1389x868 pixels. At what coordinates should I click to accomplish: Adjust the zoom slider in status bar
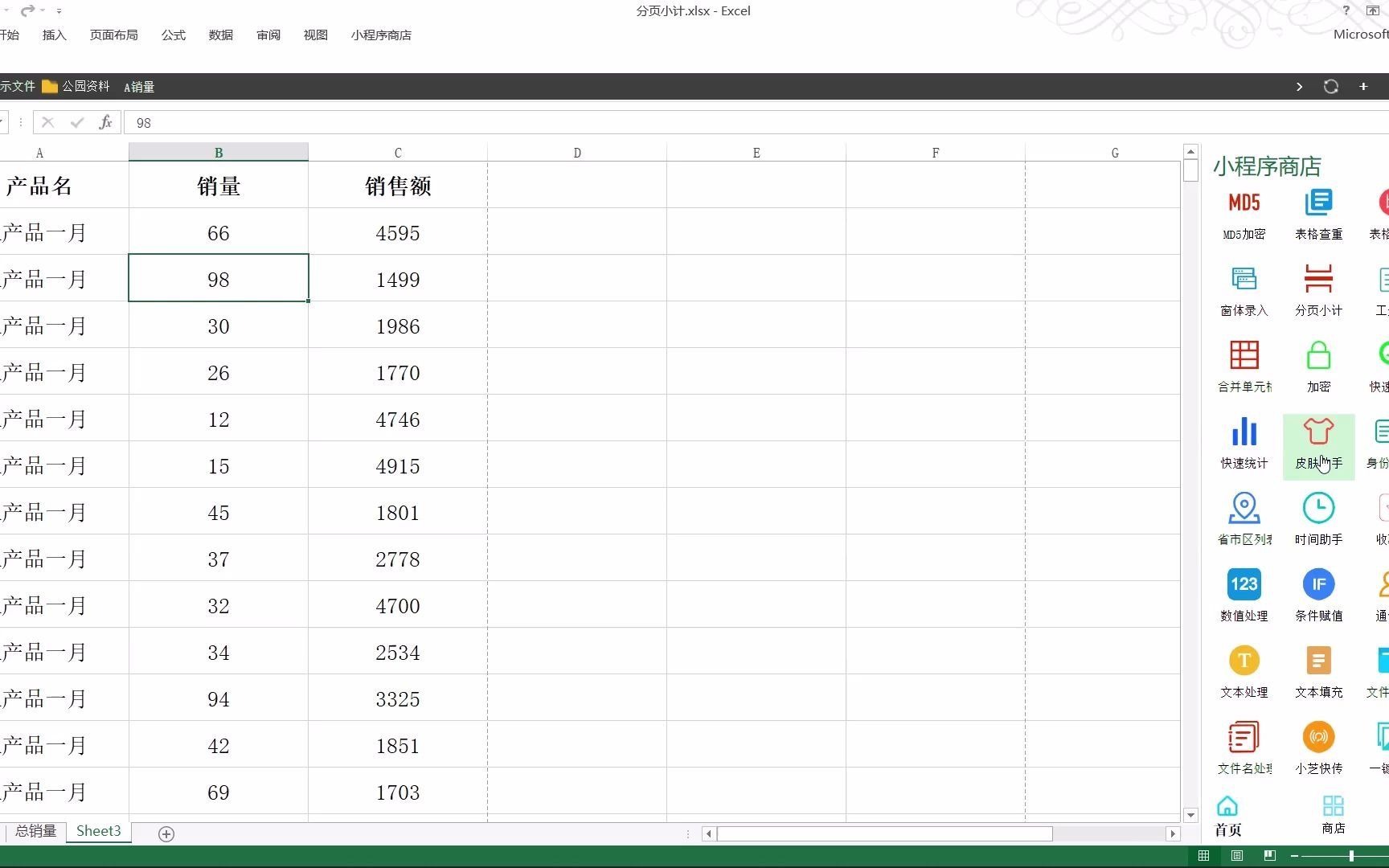pyautogui.click(x=1352, y=856)
